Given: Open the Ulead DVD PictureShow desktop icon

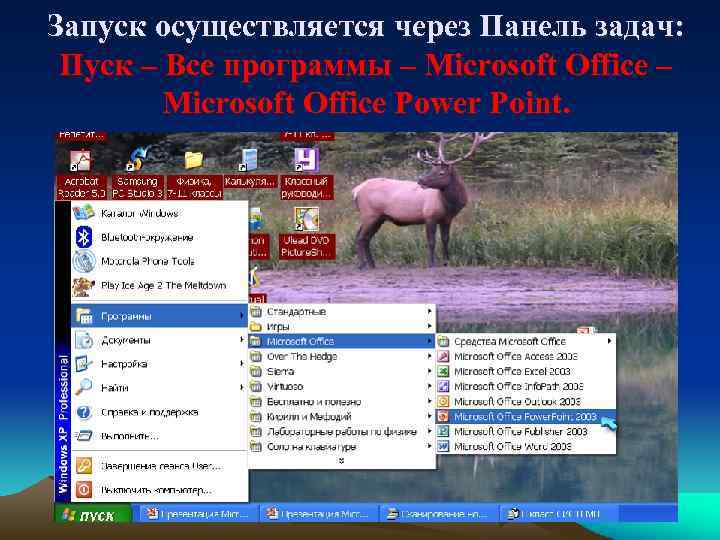Looking at the screenshot, I should tap(306, 219).
